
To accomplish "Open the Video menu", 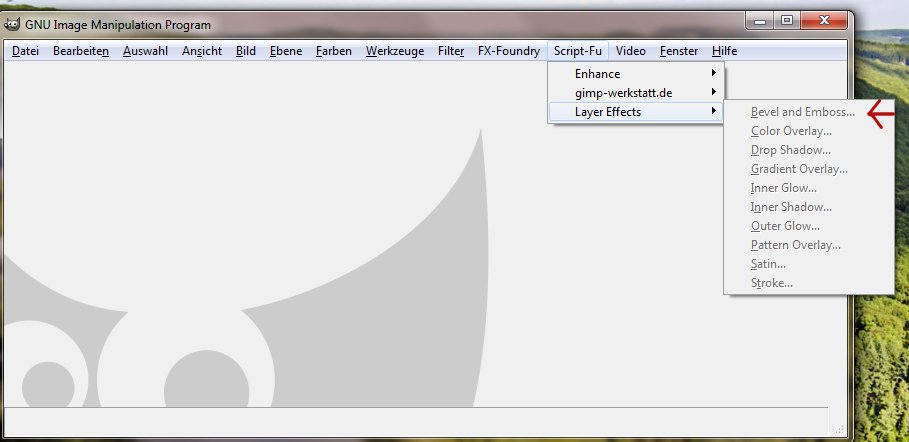I will (631, 51).
